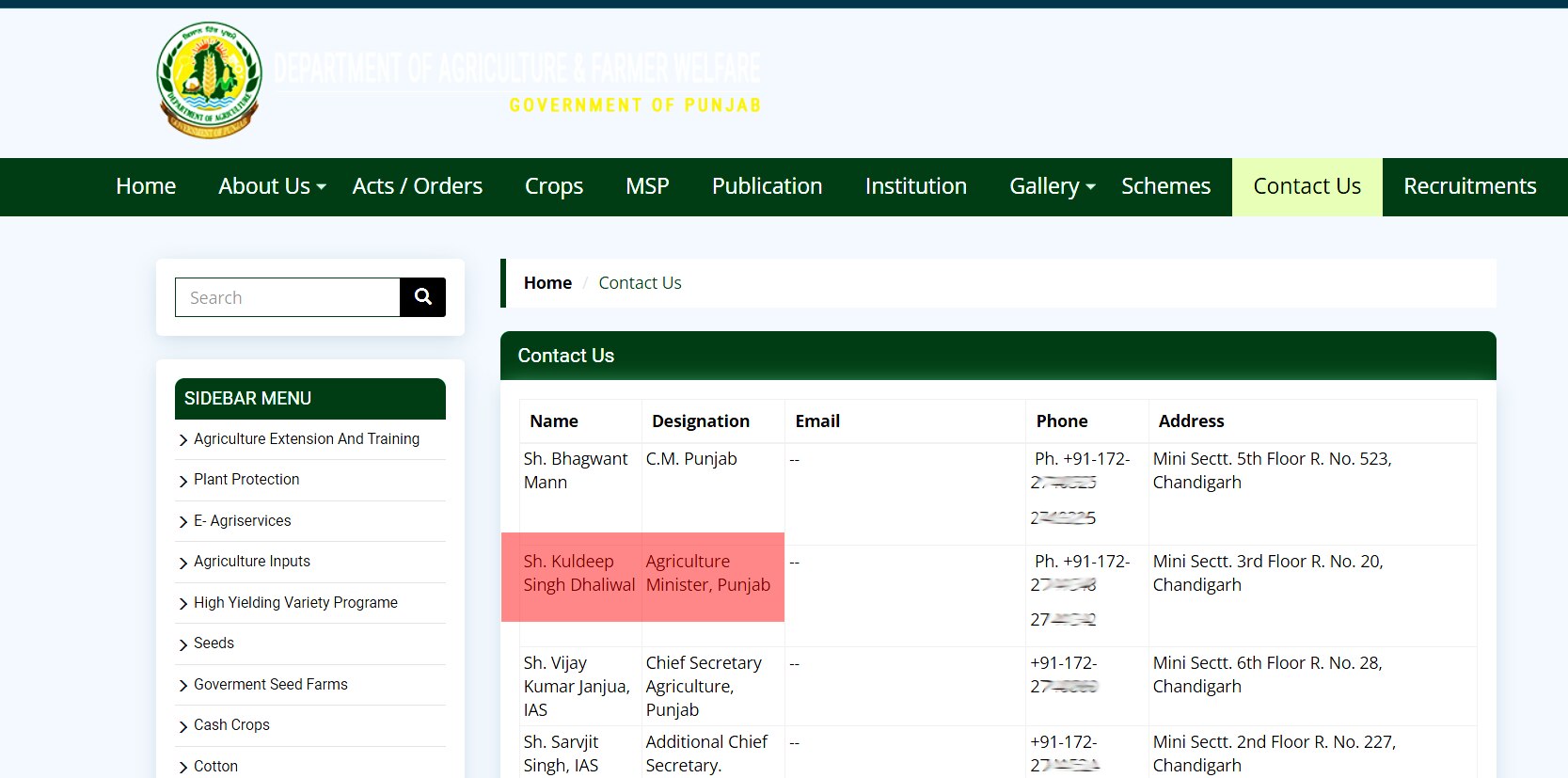This screenshot has width=1568, height=778.
Task: Click the chevron beside Seeds
Action: [x=183, y=644]
